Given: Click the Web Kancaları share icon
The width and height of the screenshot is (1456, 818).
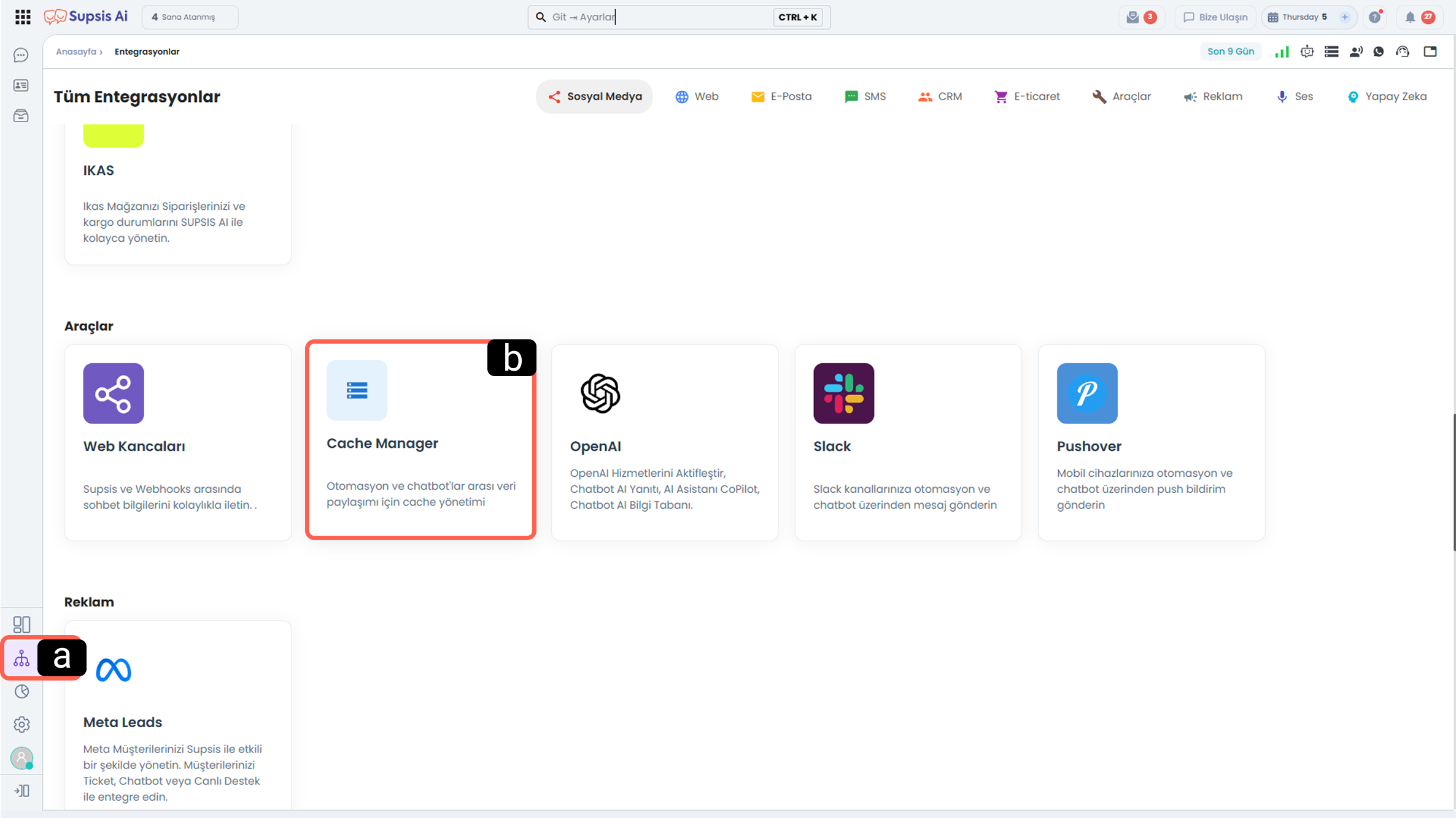Looking at the screenshot, I should click(114, 393).
